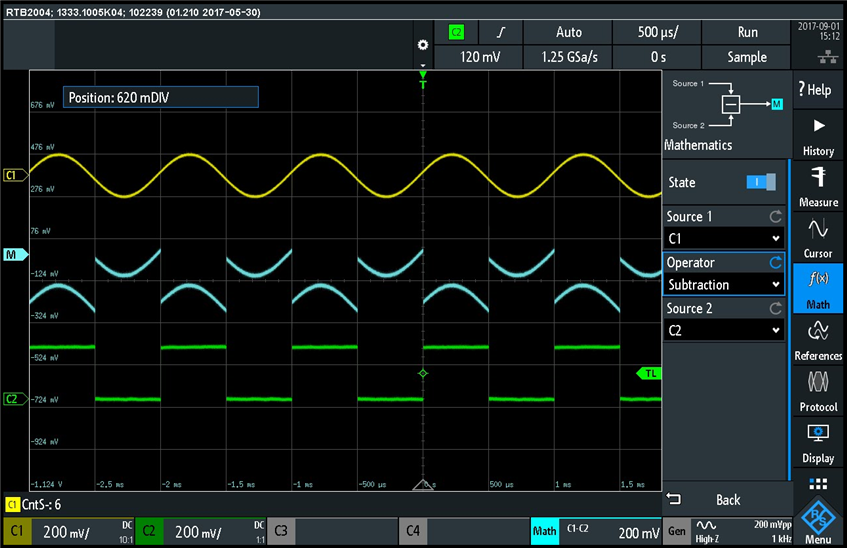Open the Help icon in sidebar
The height and width of the screenshot is (548, 847).
click(817, 90)
